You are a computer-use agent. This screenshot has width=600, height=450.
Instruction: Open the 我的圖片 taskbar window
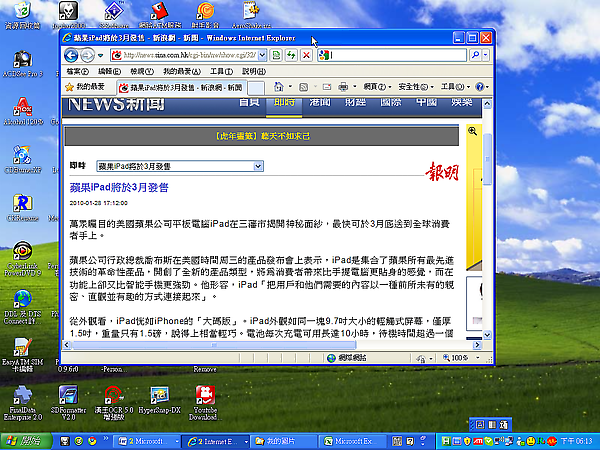(x=284, y=442)
